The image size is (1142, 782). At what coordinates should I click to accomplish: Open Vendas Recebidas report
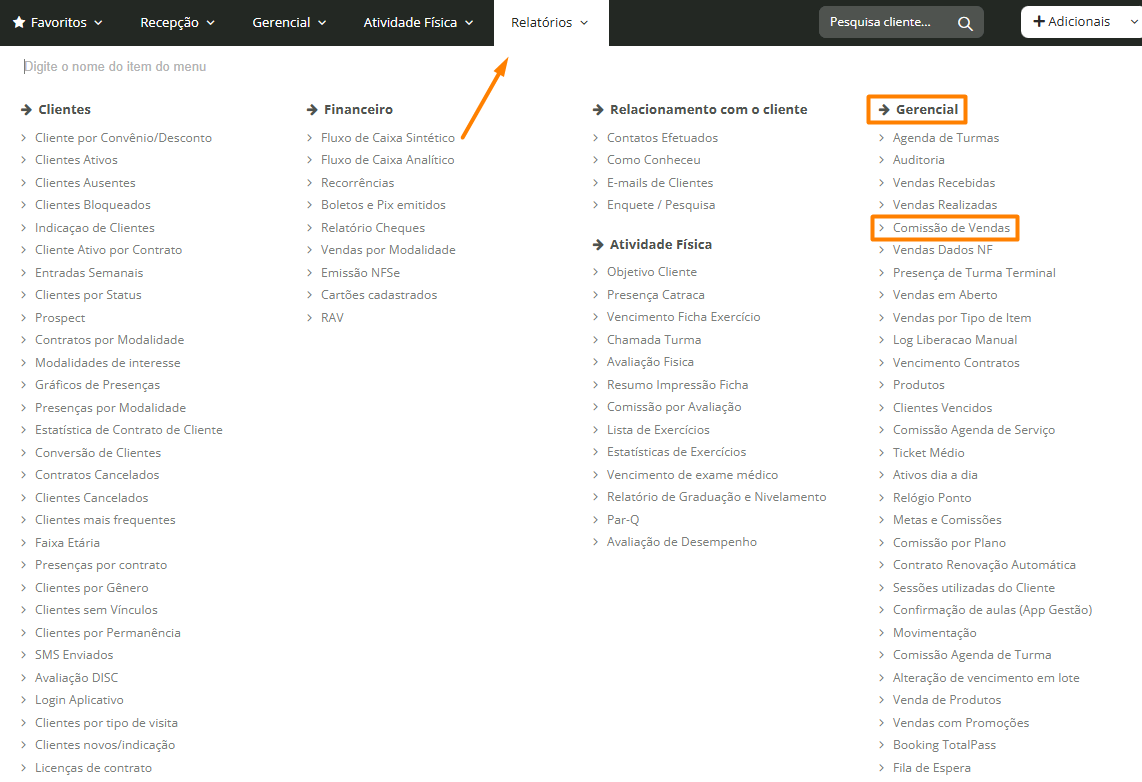tap(944, 183)
